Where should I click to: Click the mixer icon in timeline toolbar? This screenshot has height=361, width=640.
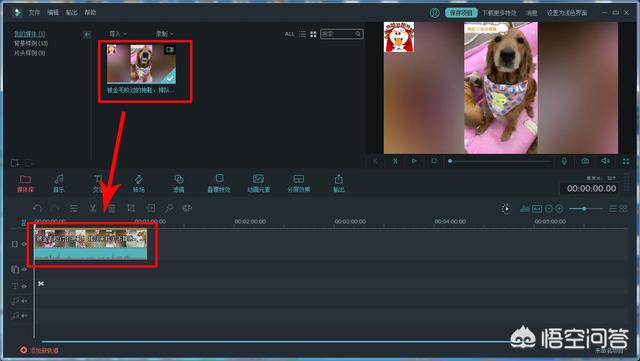524,209
